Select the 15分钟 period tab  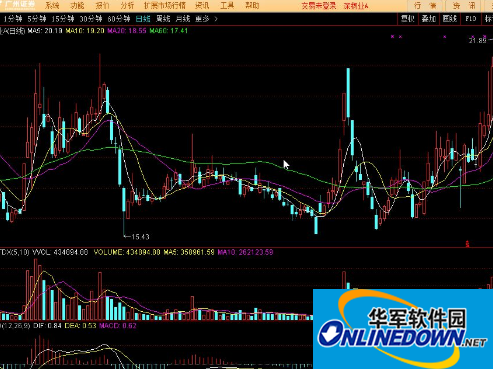(x=63, y=19)
